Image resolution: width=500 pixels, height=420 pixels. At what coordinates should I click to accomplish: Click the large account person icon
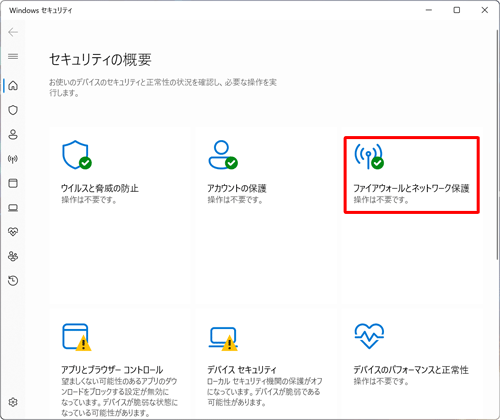(x=223, y=155)
